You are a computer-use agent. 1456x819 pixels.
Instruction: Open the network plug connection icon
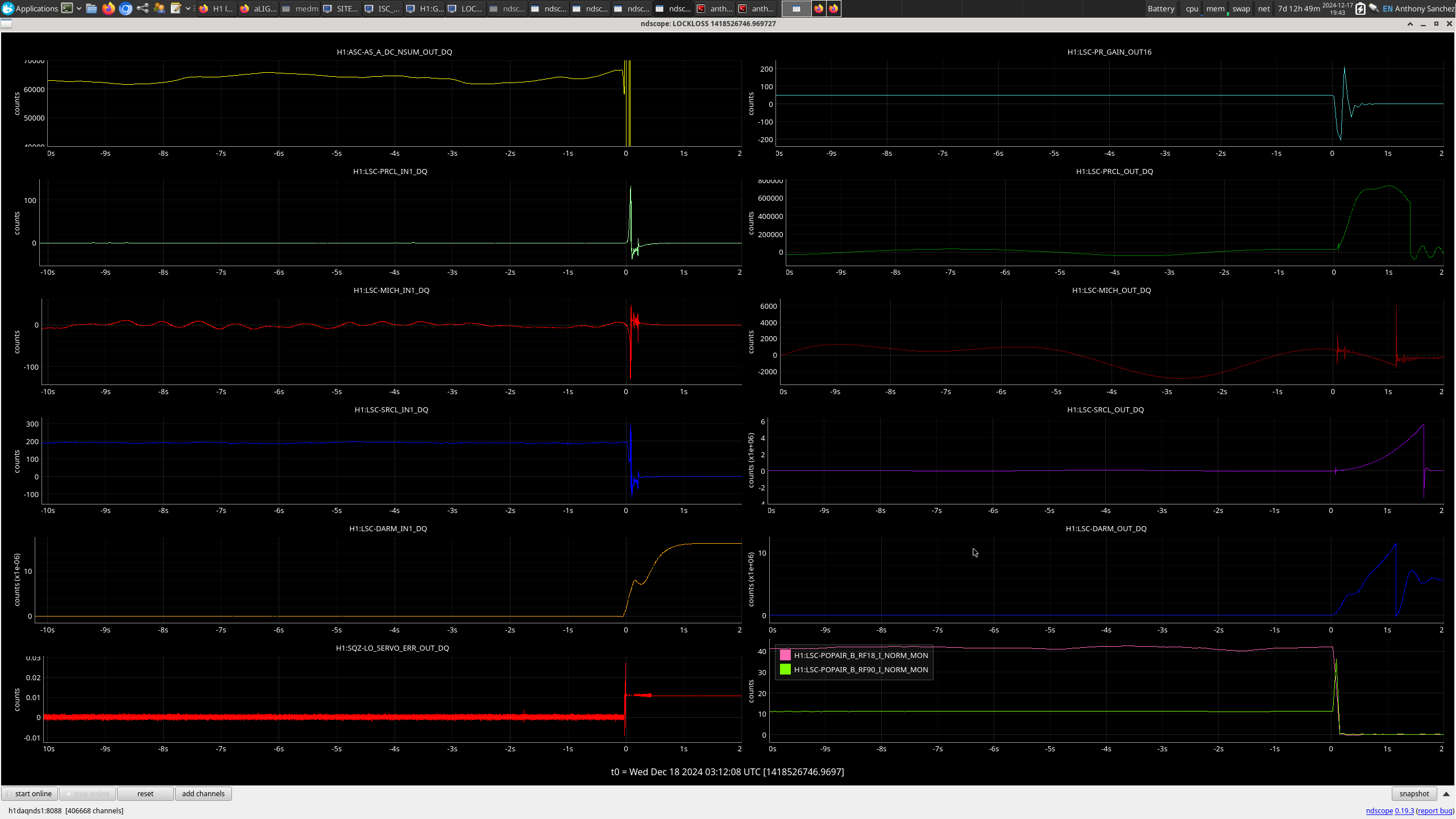pyautogui.click(x=1374, y=9)
